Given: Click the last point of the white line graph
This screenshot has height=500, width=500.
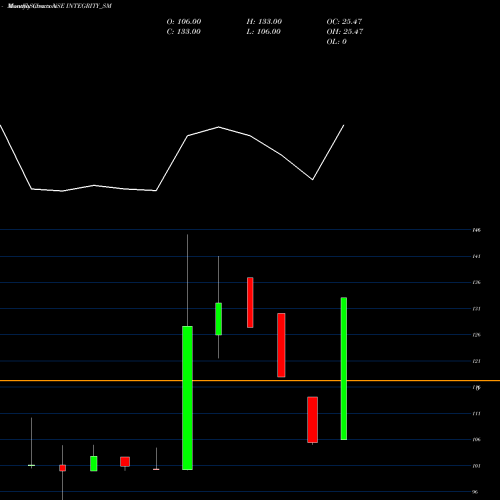Looking at the screenshot, I should pyautogui.click(x=344, y=125).
